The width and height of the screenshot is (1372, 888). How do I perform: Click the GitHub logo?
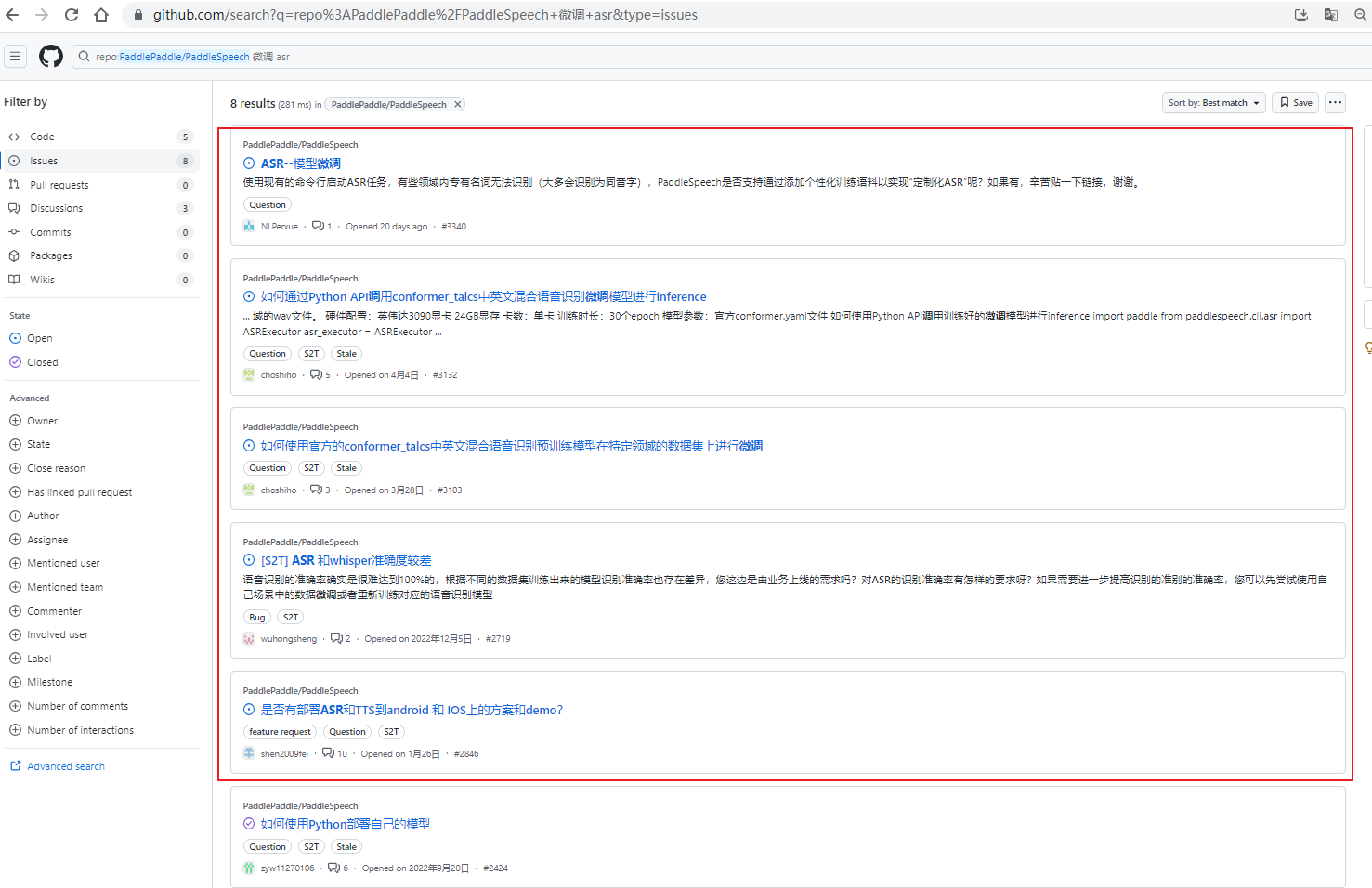[50, 56]
